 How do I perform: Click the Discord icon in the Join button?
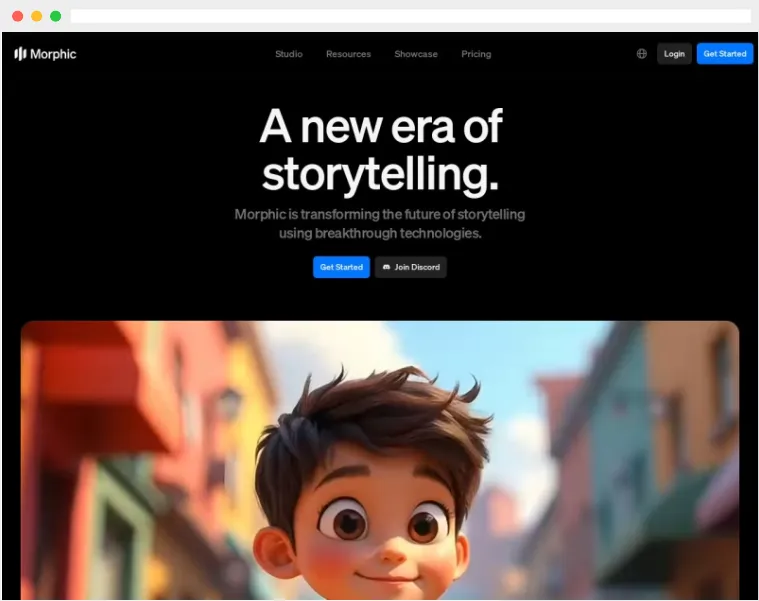pyautogui.click(x=386, y=267)
